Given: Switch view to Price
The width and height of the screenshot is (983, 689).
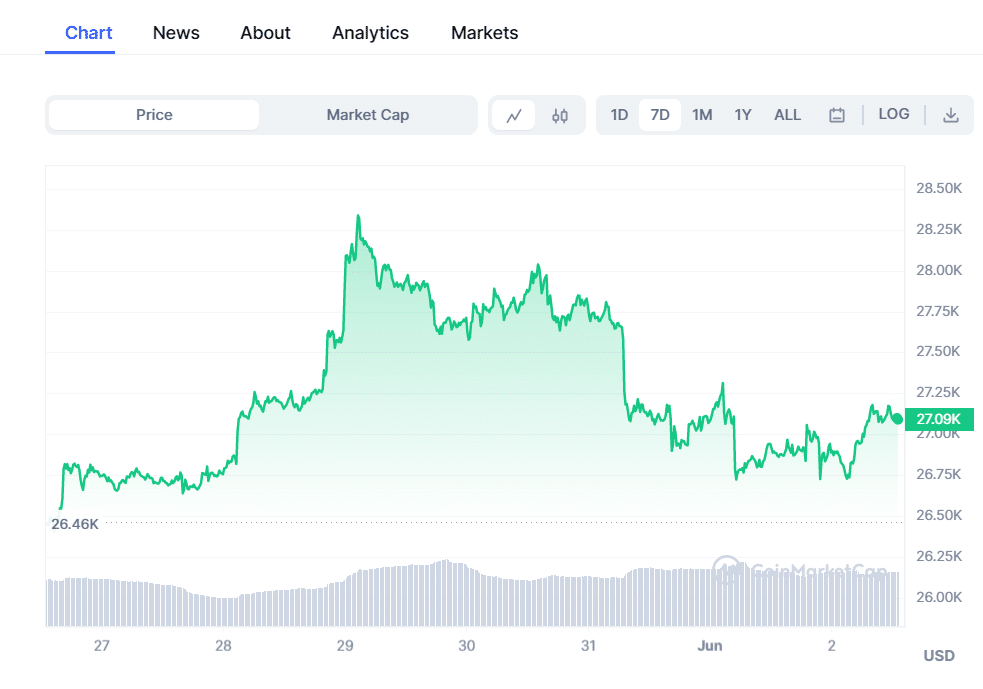Looking at the screenshot, I should tap(154, 115).
